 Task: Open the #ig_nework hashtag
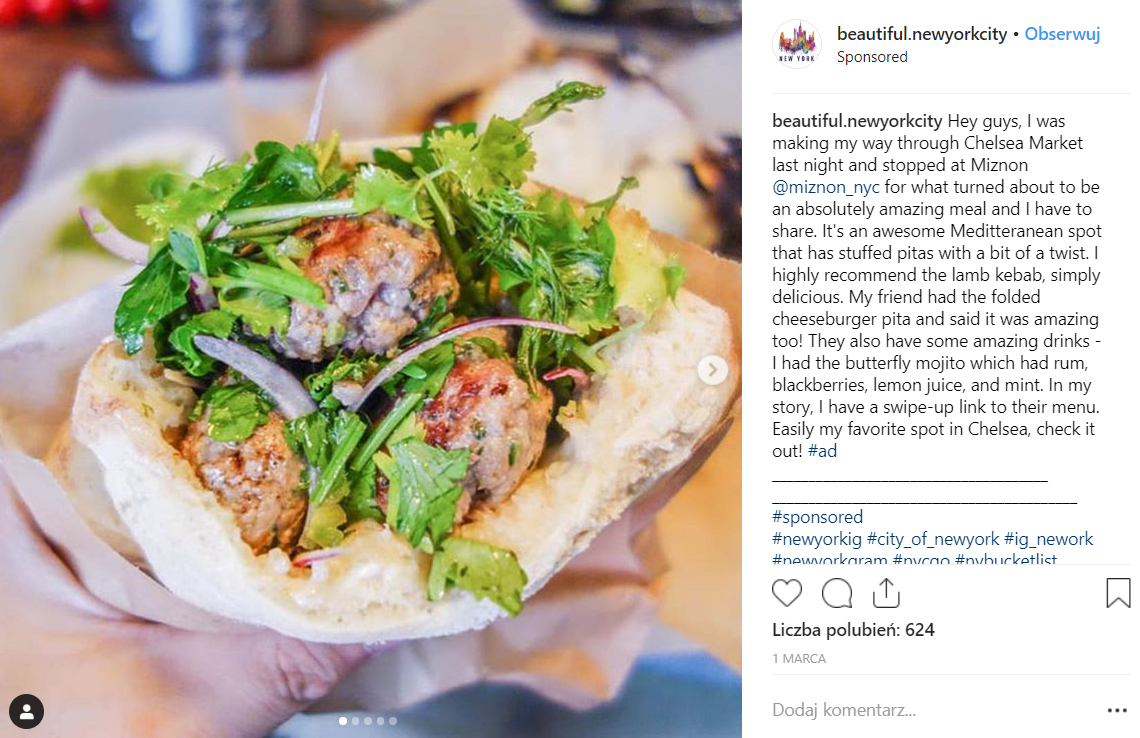click(x=1048, y=539)
